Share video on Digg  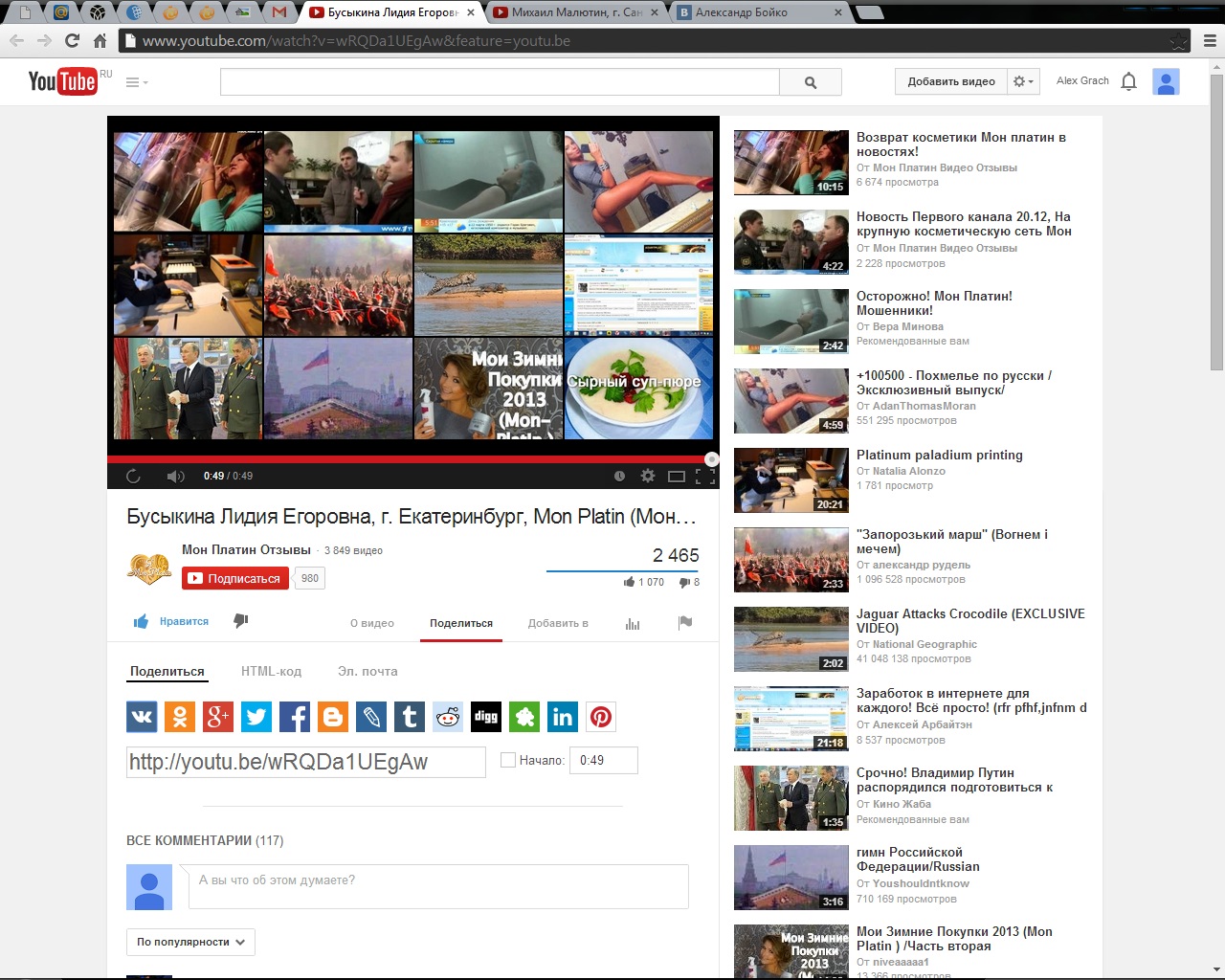(486, 716)
